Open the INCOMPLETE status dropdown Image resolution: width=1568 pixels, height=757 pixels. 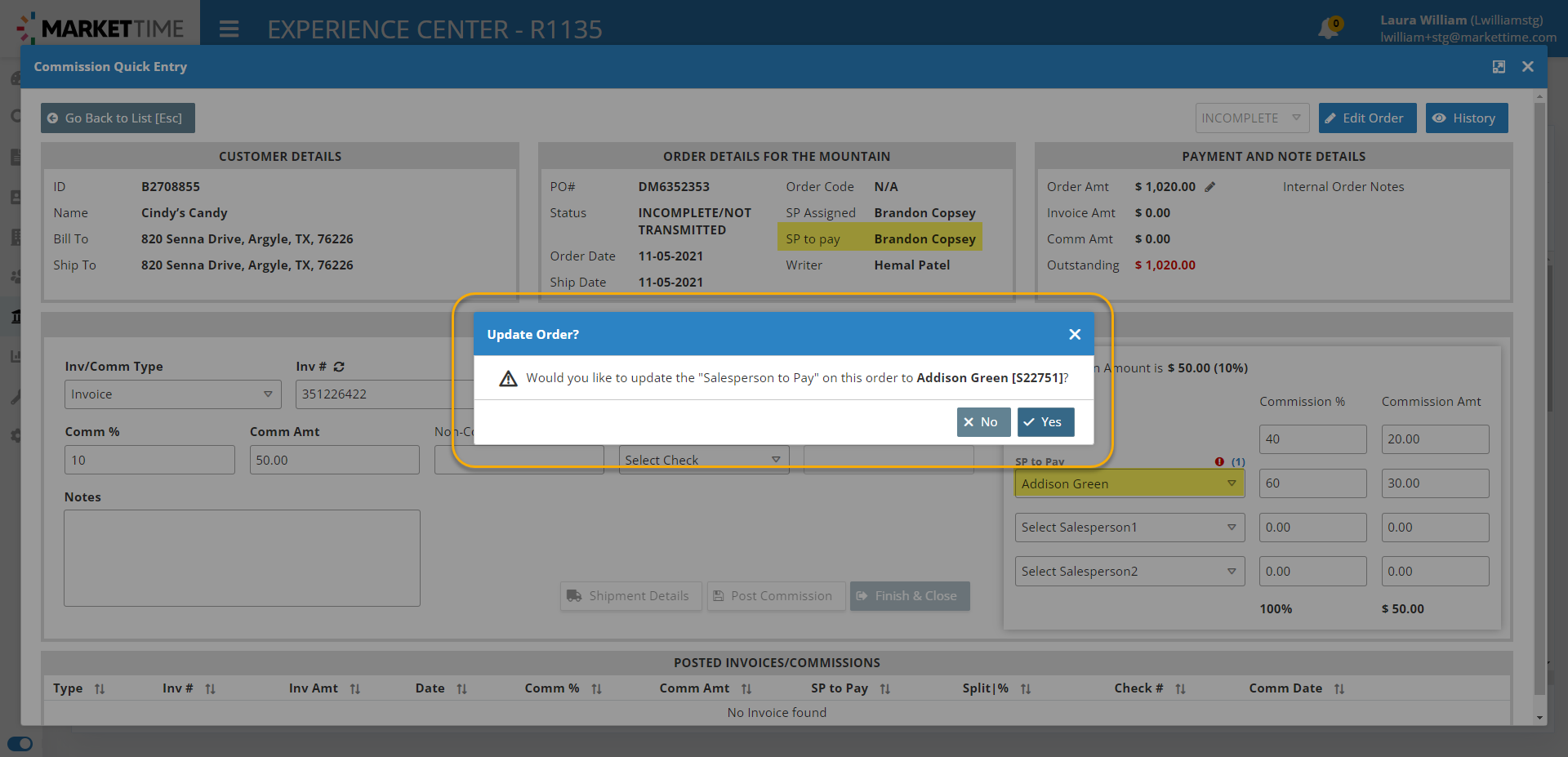pyautogui.click(x=1252, y=118)
